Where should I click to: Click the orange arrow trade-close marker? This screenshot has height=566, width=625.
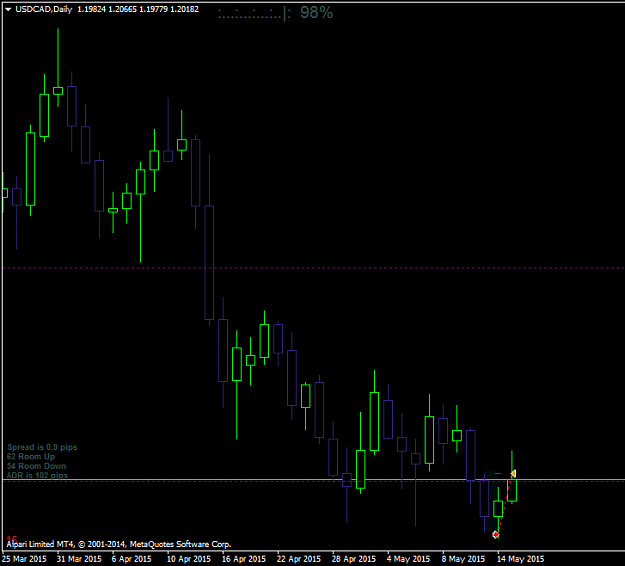(513, 473)
